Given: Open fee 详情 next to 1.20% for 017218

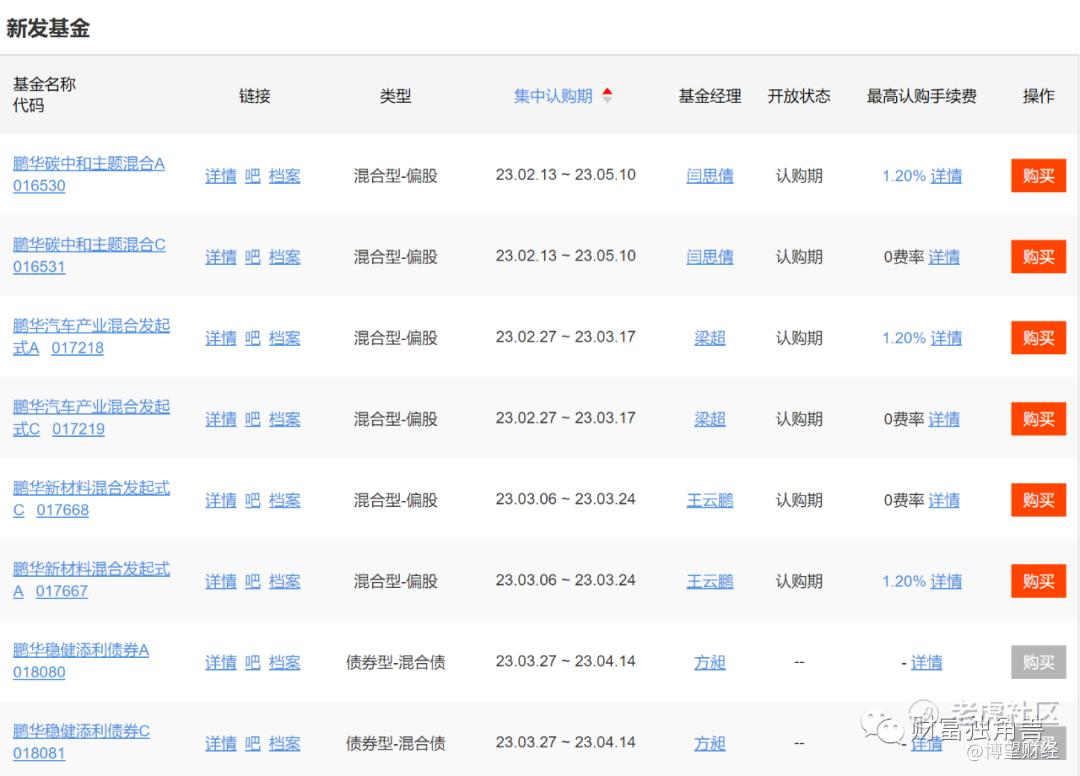Looking at the screenshot, I should [946, 338].
